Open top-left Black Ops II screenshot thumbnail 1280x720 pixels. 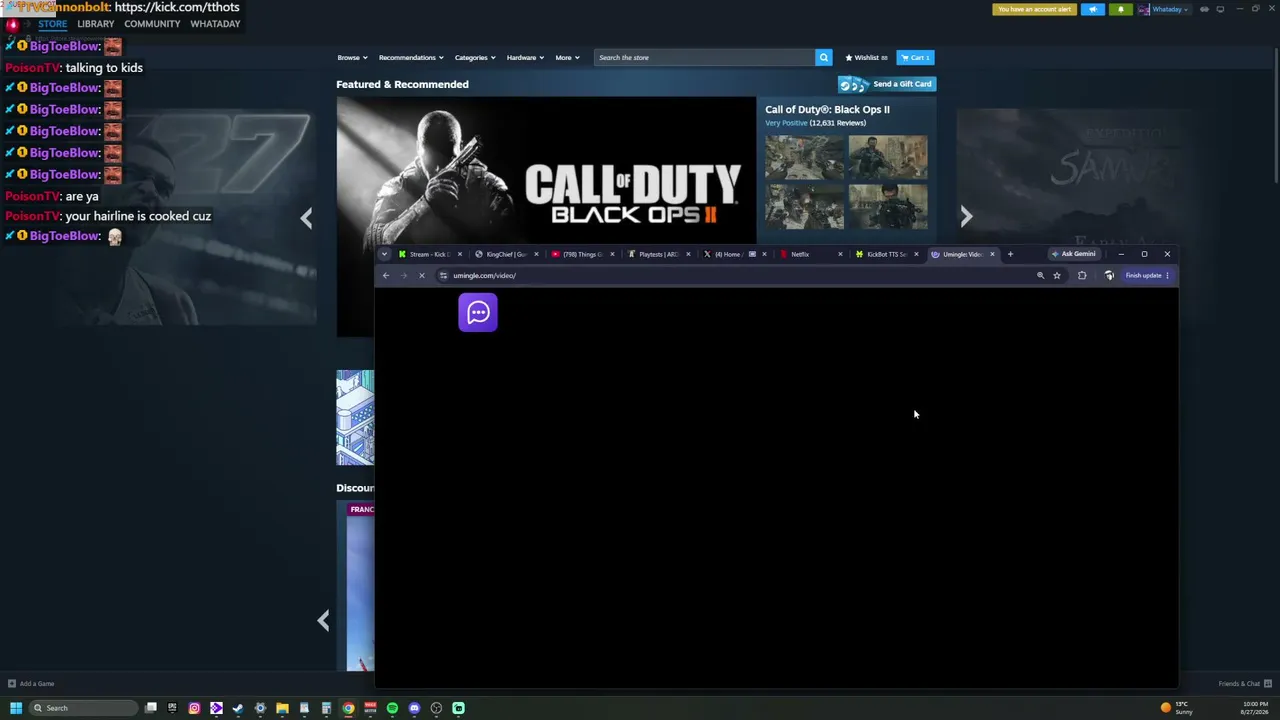pos(805,157)
